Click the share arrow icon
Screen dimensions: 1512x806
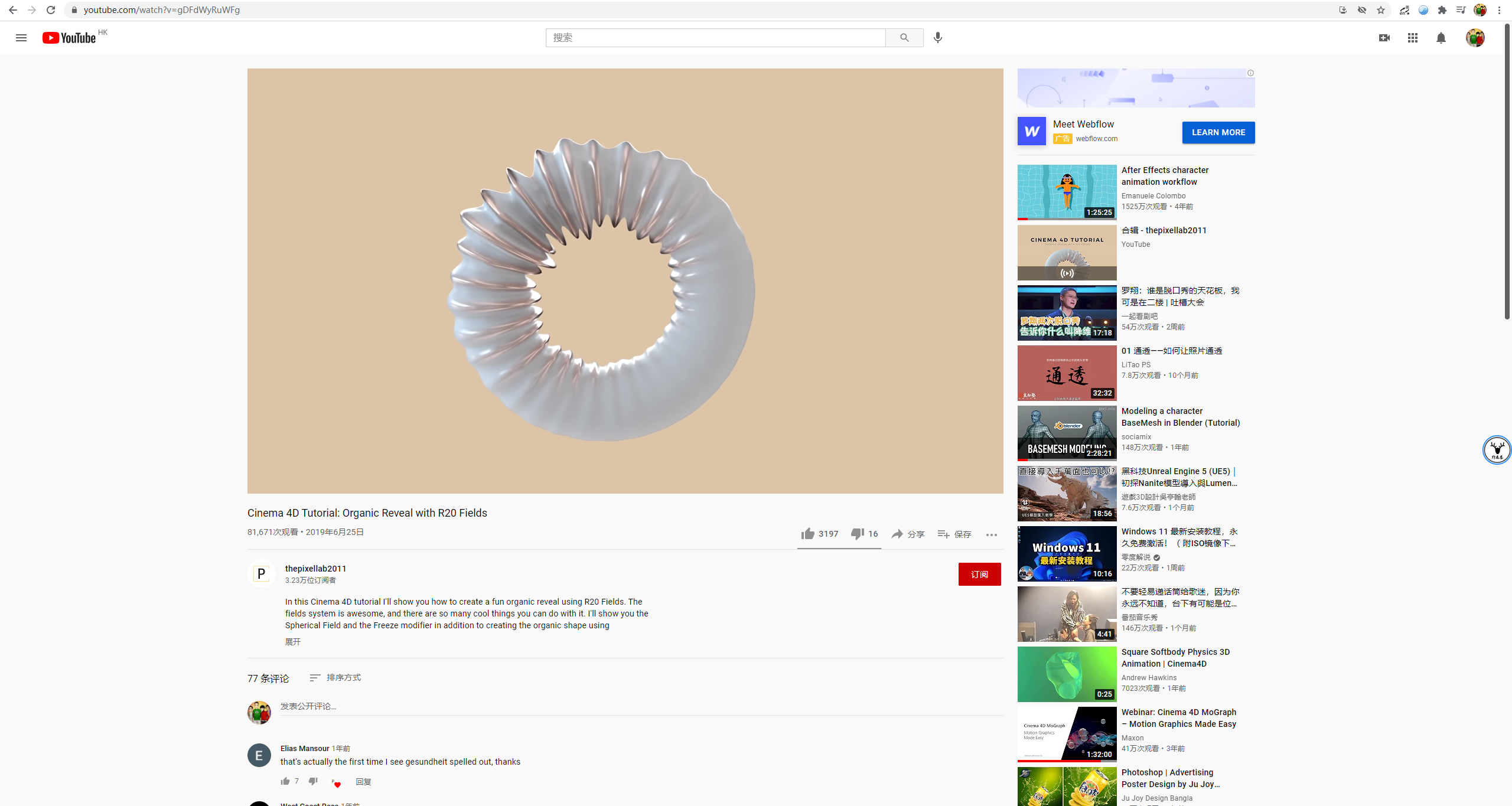(897, 534)
